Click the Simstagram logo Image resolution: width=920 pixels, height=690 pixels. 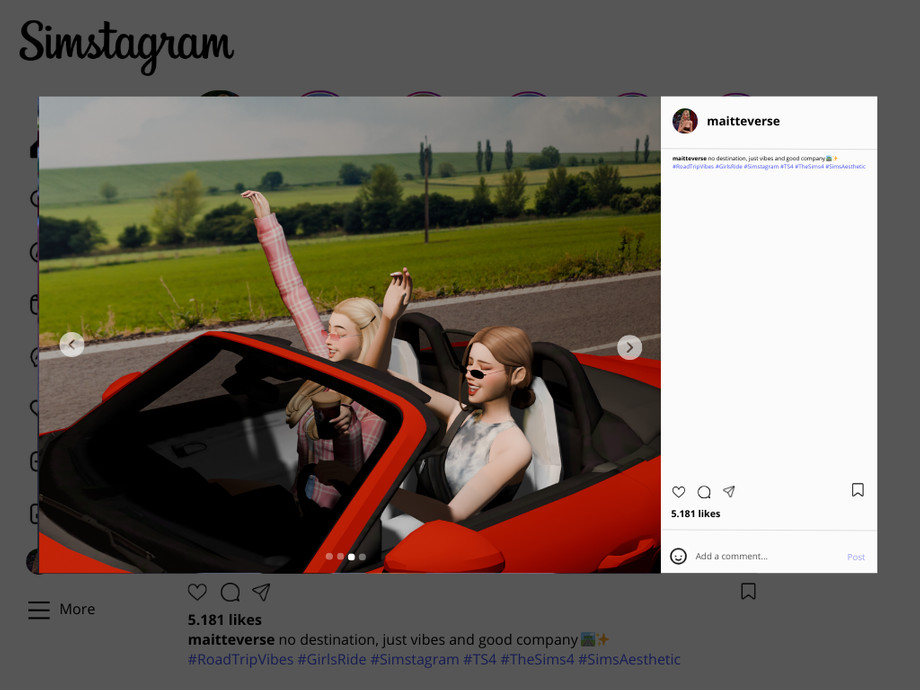tap(126, 45)
